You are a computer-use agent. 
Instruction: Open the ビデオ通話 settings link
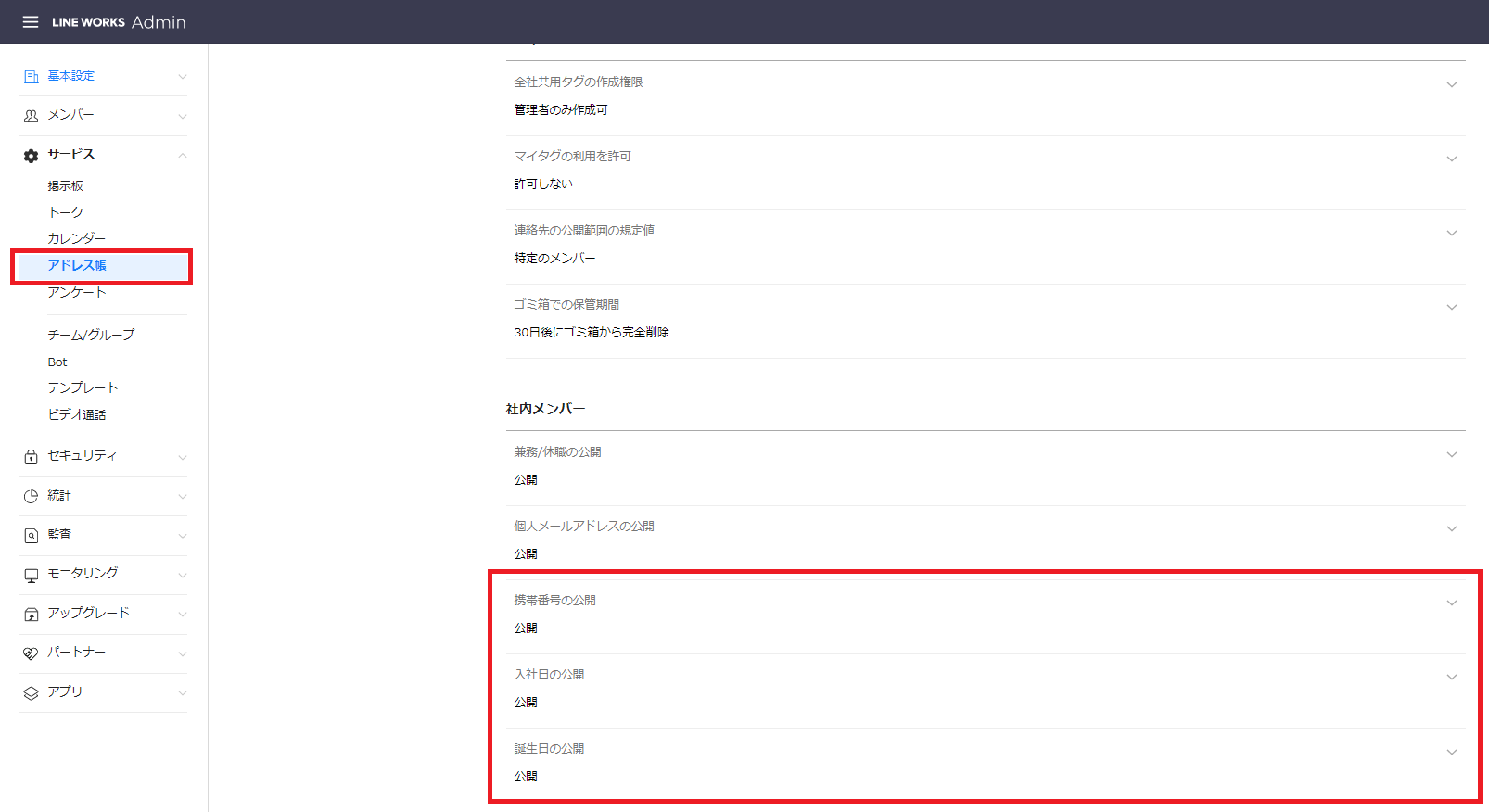[76, 415]
